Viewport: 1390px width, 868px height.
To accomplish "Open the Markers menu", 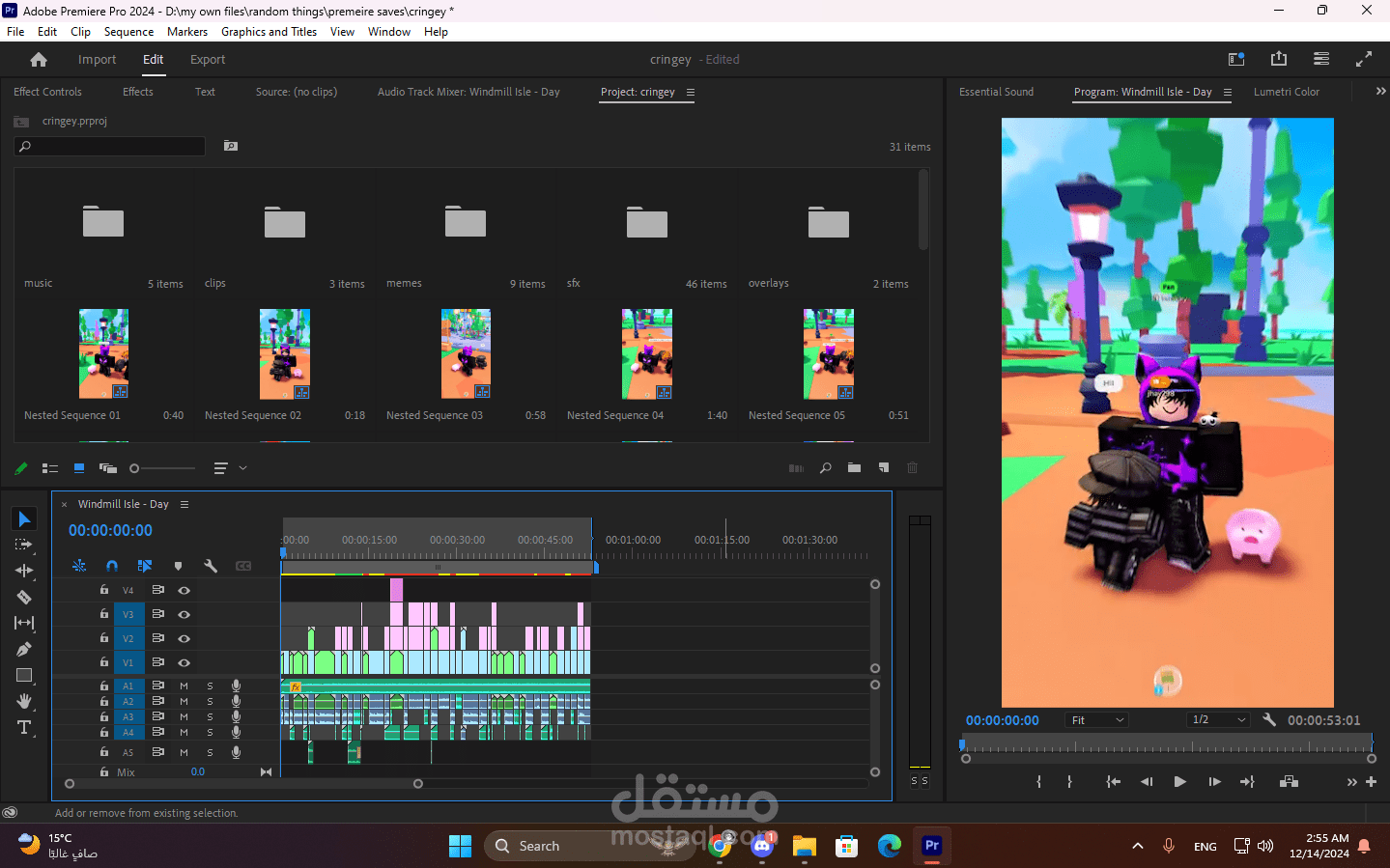I will click(x=187, y=32).
